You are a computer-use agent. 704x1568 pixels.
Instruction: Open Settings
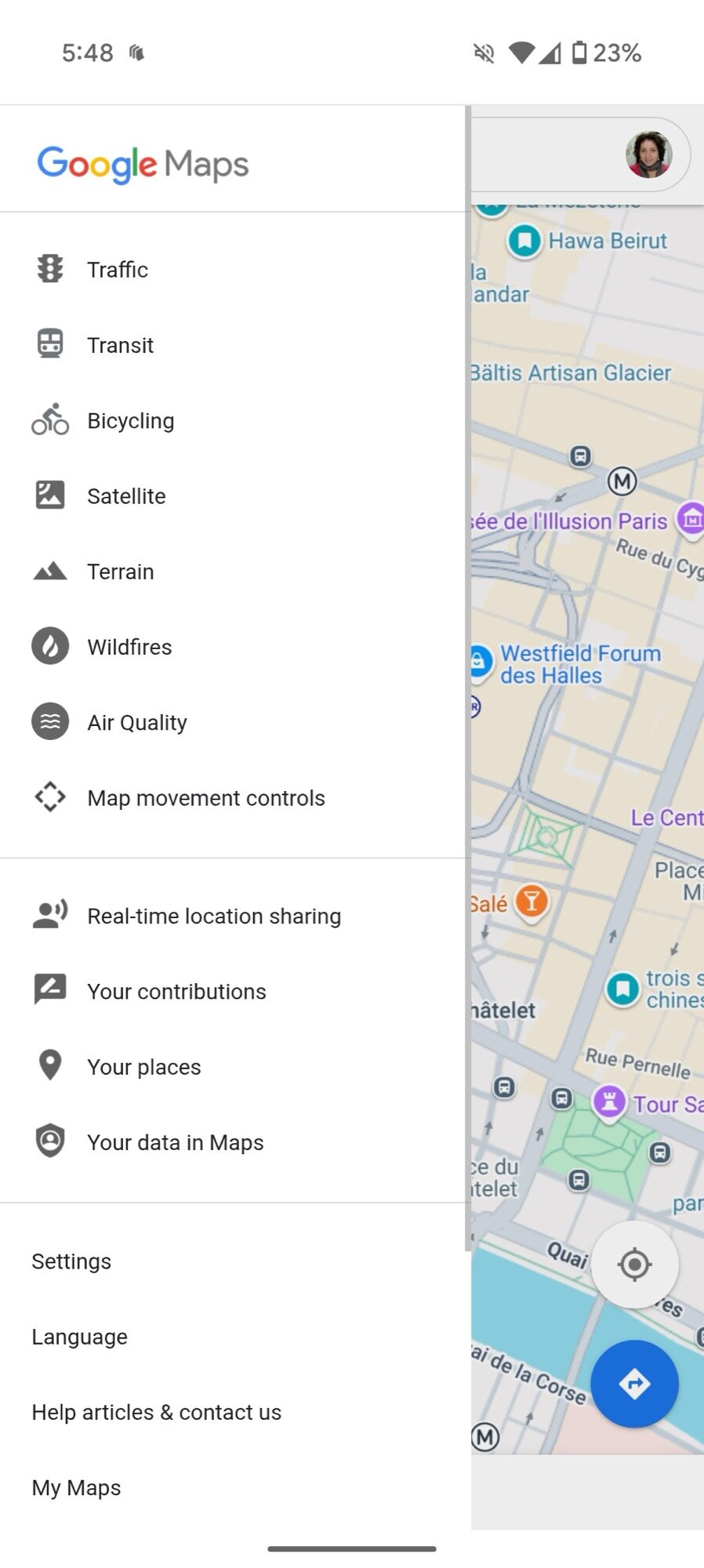pyautogui.click(x=71, y=1261)
